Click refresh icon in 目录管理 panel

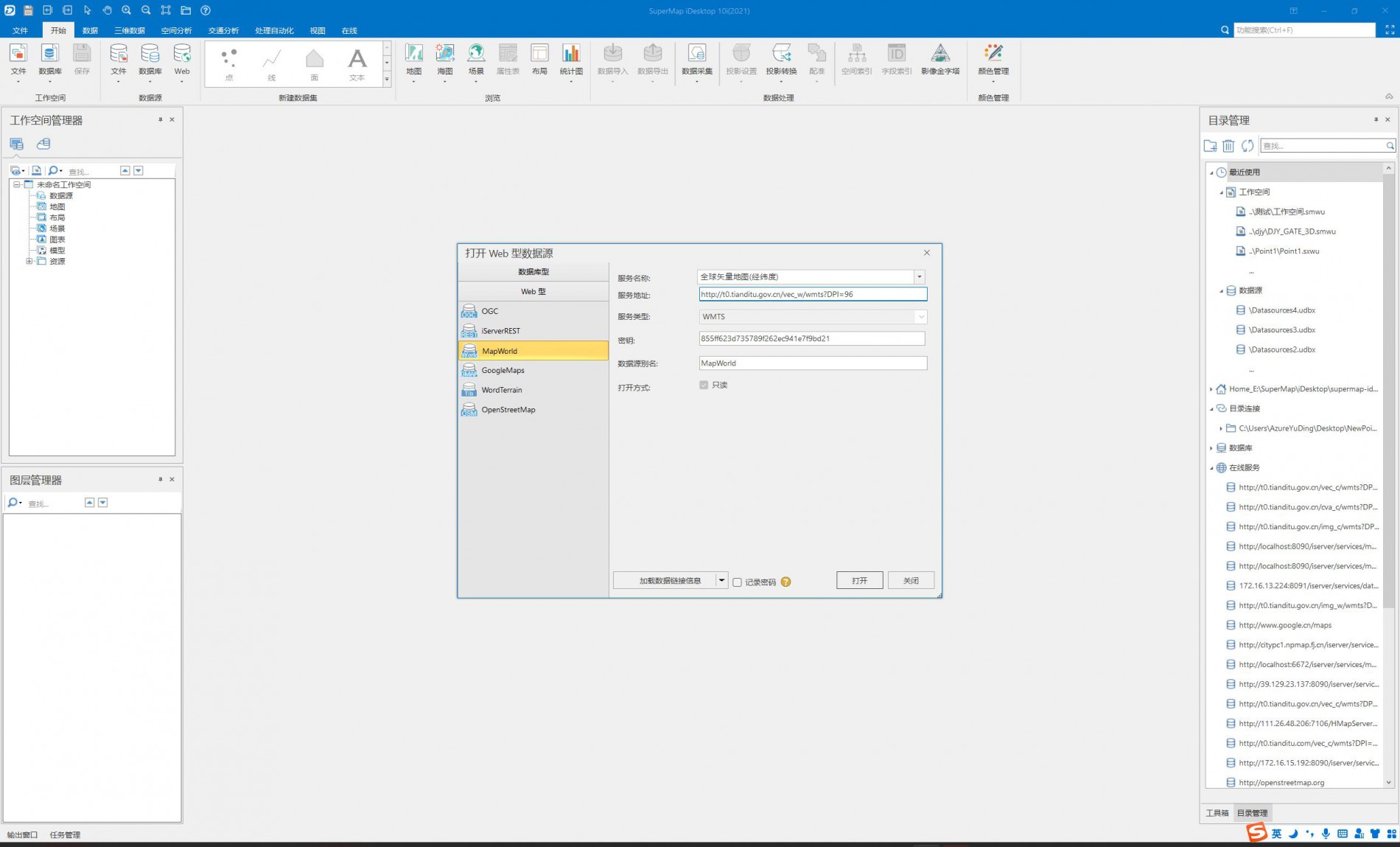(x=1247, y=146)
